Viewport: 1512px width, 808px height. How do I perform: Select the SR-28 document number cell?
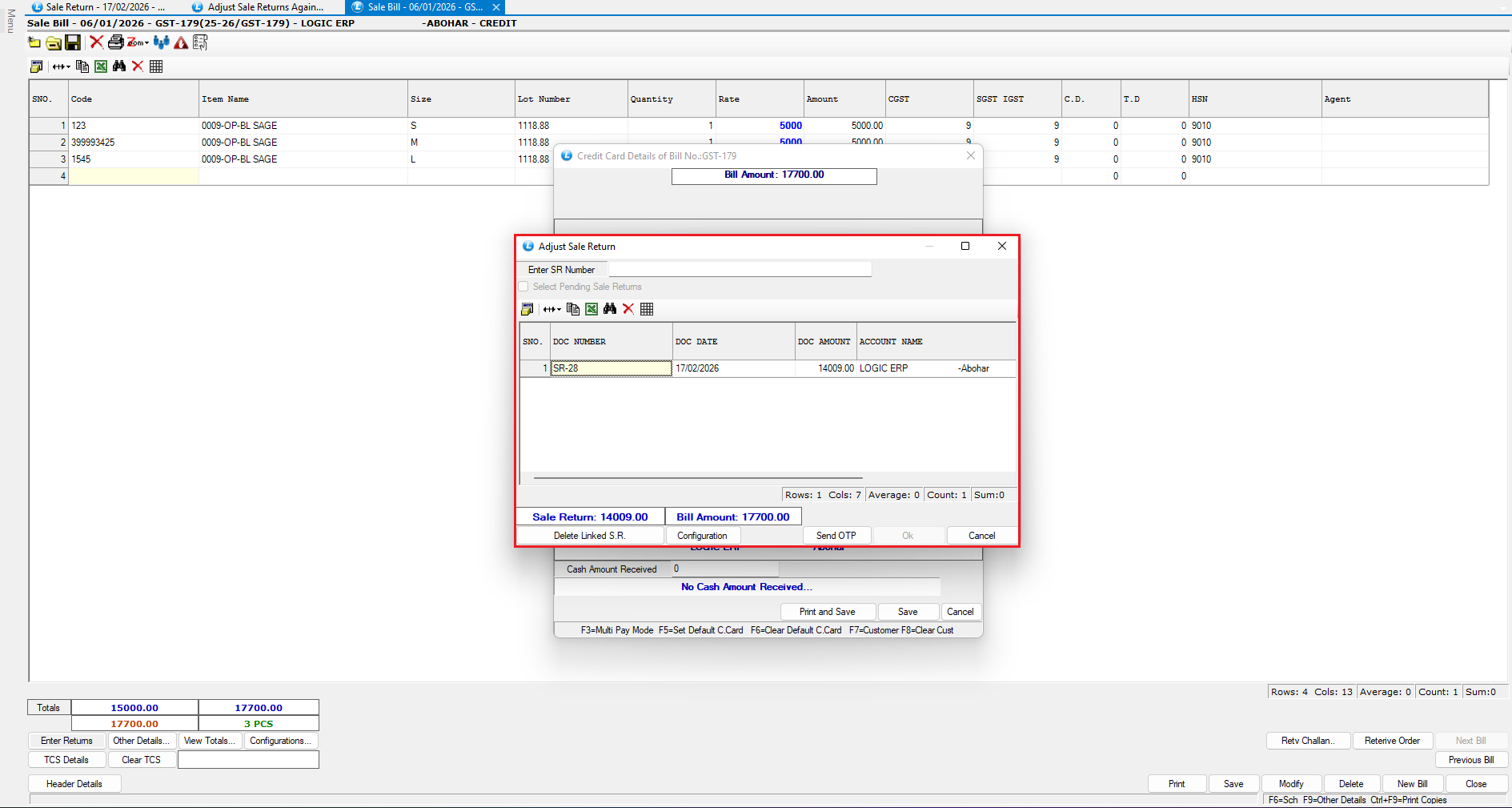[x=611, y=368]
